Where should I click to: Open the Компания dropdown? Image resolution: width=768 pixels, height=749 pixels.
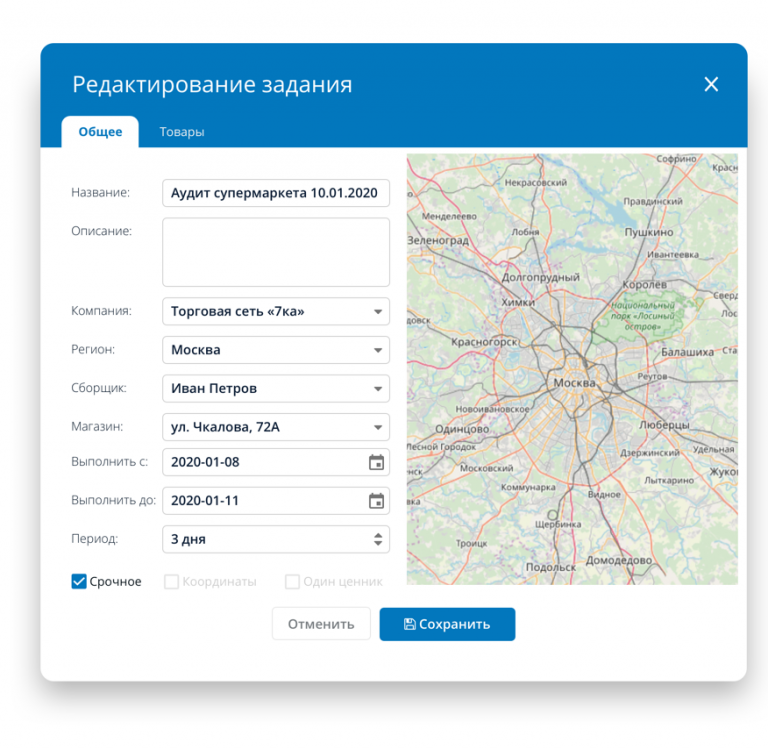pyautogui.click(x=276, y=312)
